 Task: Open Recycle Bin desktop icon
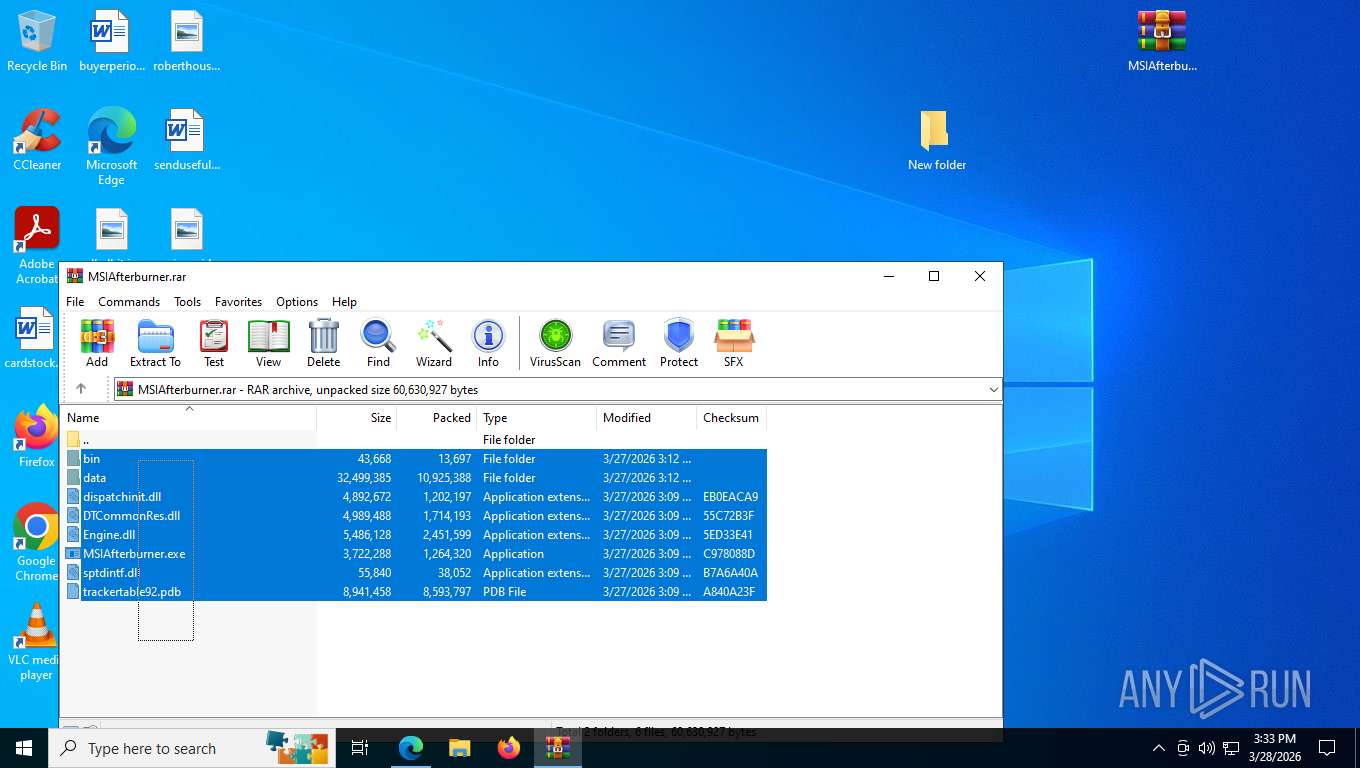click(x=37, y=41)
